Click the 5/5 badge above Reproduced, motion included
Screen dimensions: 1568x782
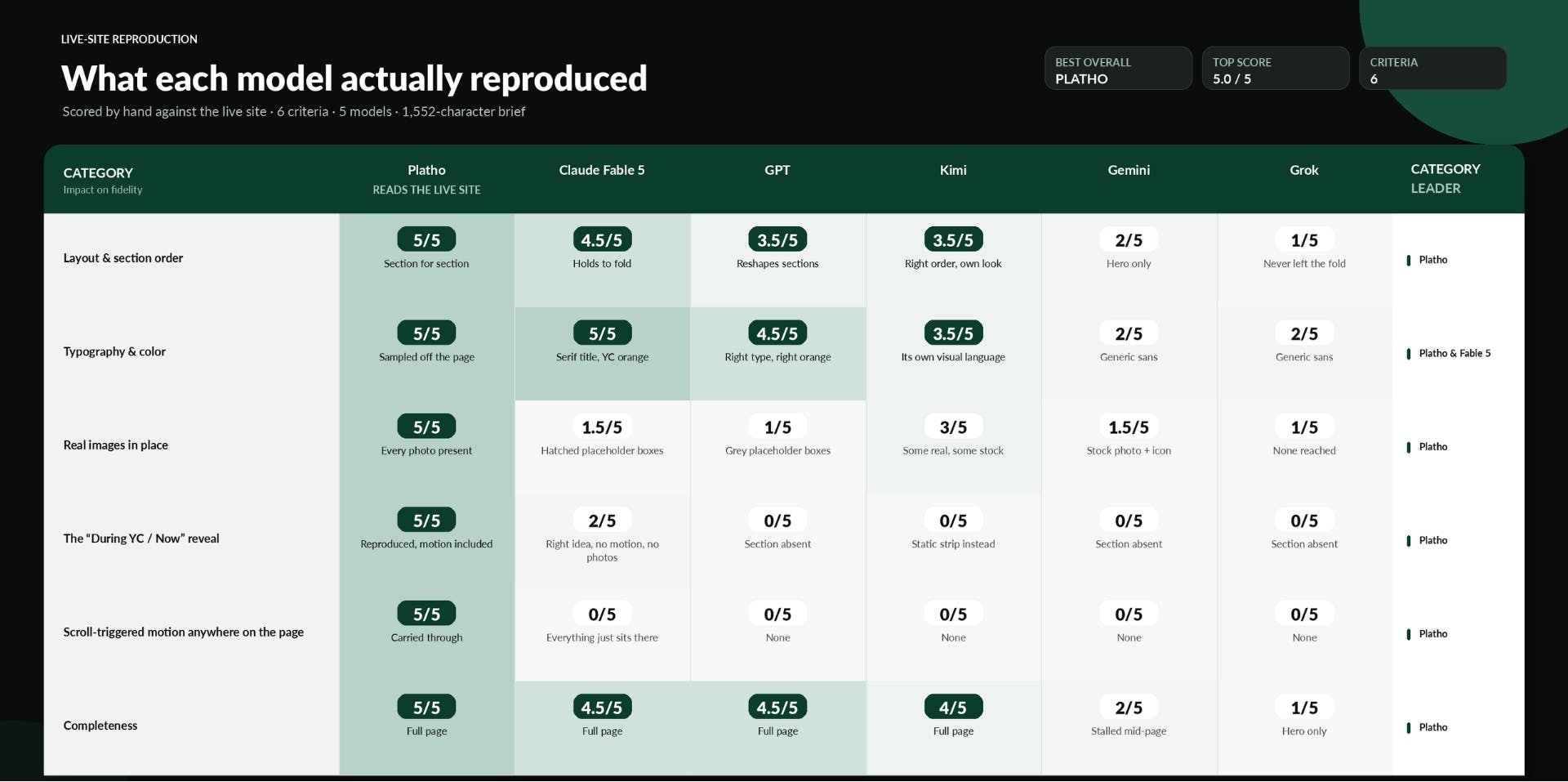(426, 521)
